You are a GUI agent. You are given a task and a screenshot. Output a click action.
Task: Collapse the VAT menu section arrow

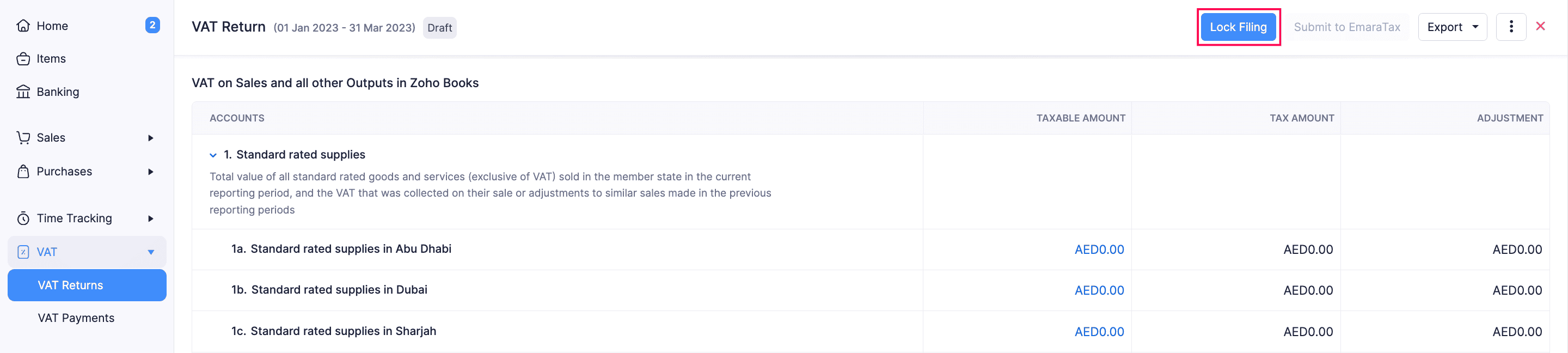150,252
